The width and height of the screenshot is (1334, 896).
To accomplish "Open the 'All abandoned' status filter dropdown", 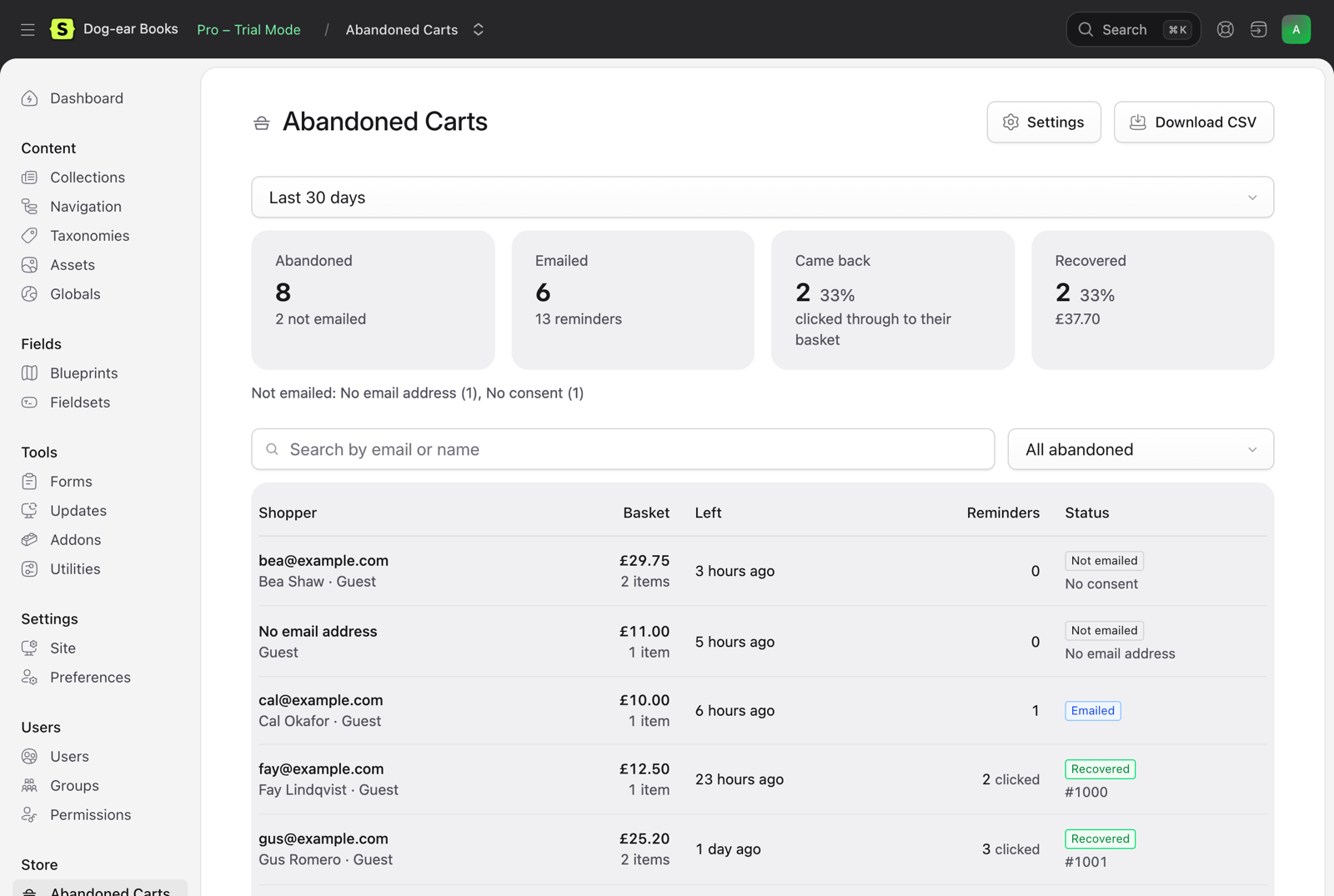I will pos(1141,449).
